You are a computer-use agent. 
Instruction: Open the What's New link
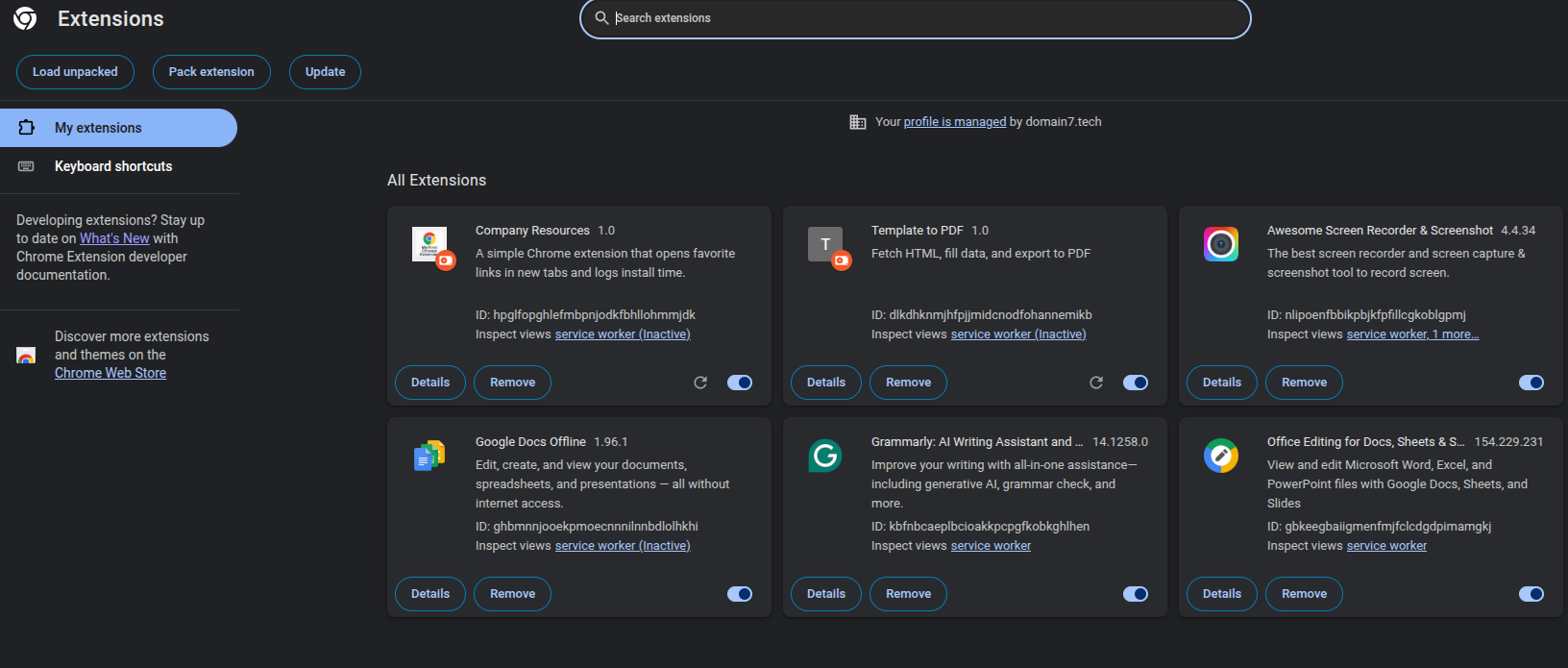pos(114,238)
